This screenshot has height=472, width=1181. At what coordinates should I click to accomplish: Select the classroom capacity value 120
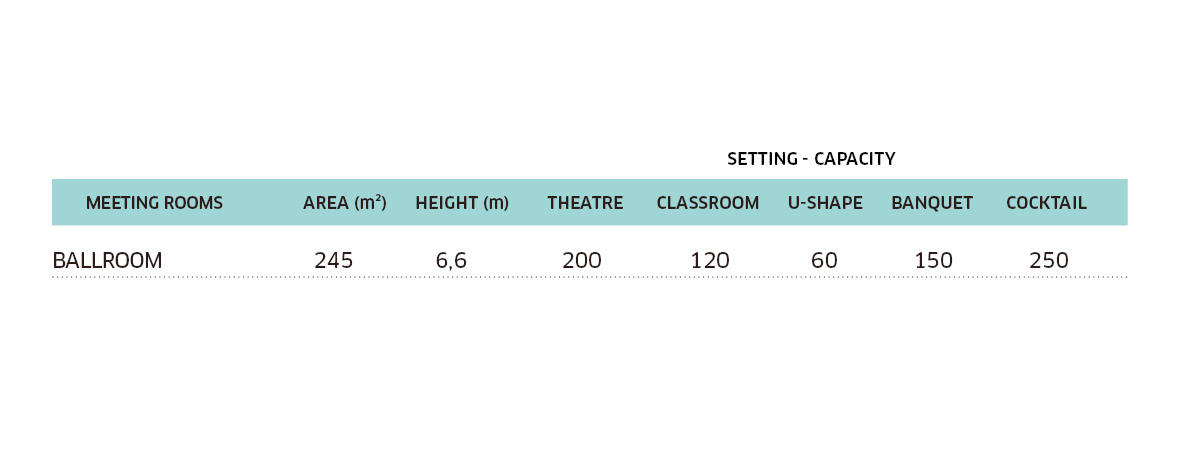710,260
